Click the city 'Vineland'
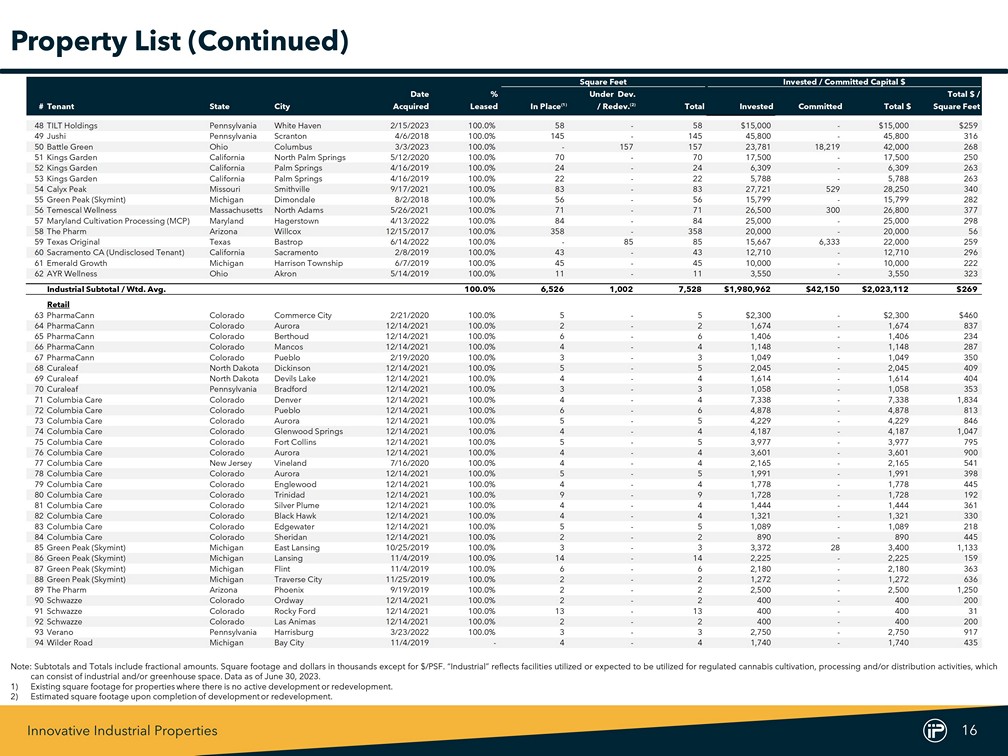The width and height of the screenshot is (1008, 756). click(x=290, y=463)
